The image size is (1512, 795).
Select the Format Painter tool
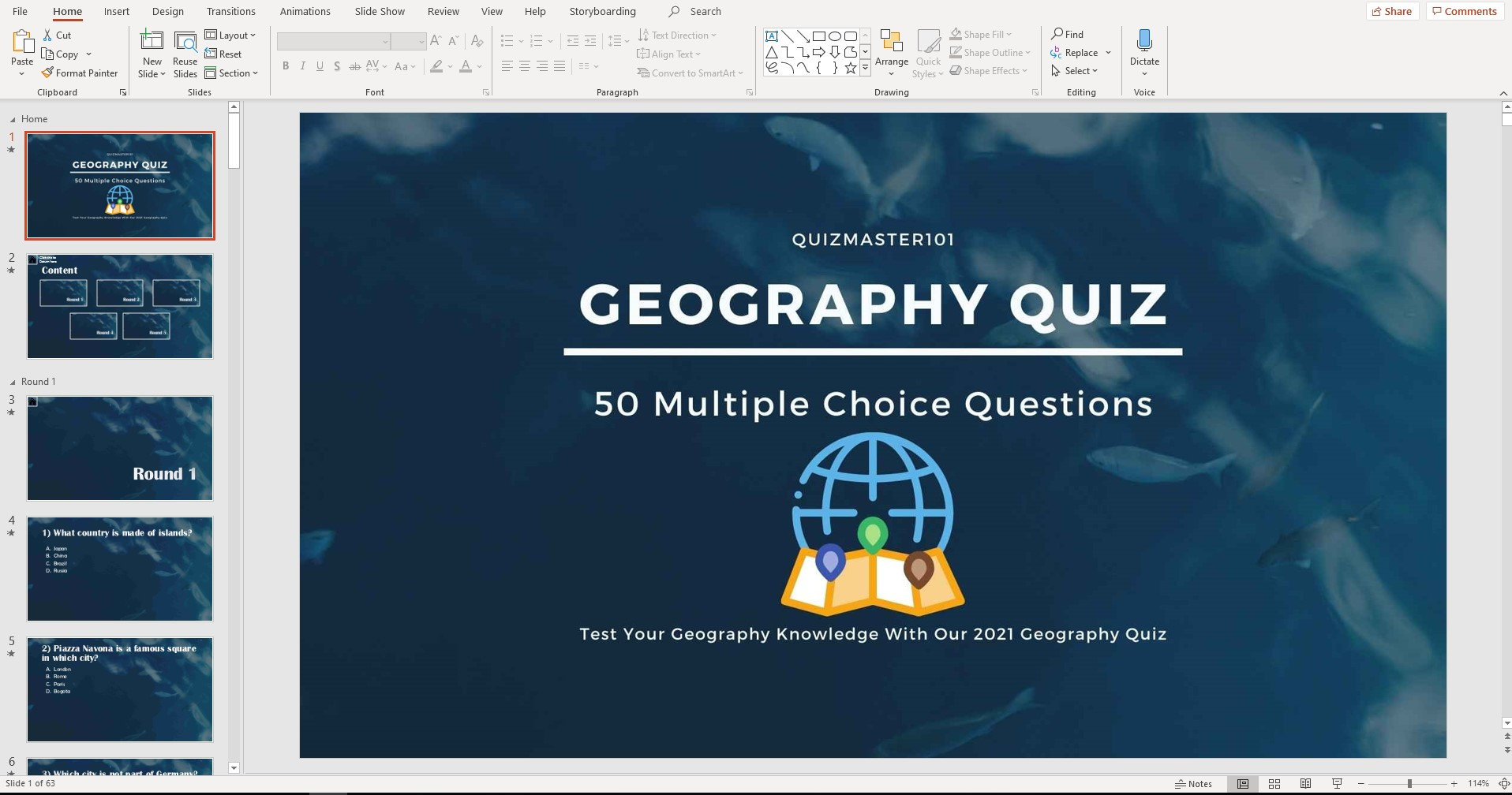(81, 73)
